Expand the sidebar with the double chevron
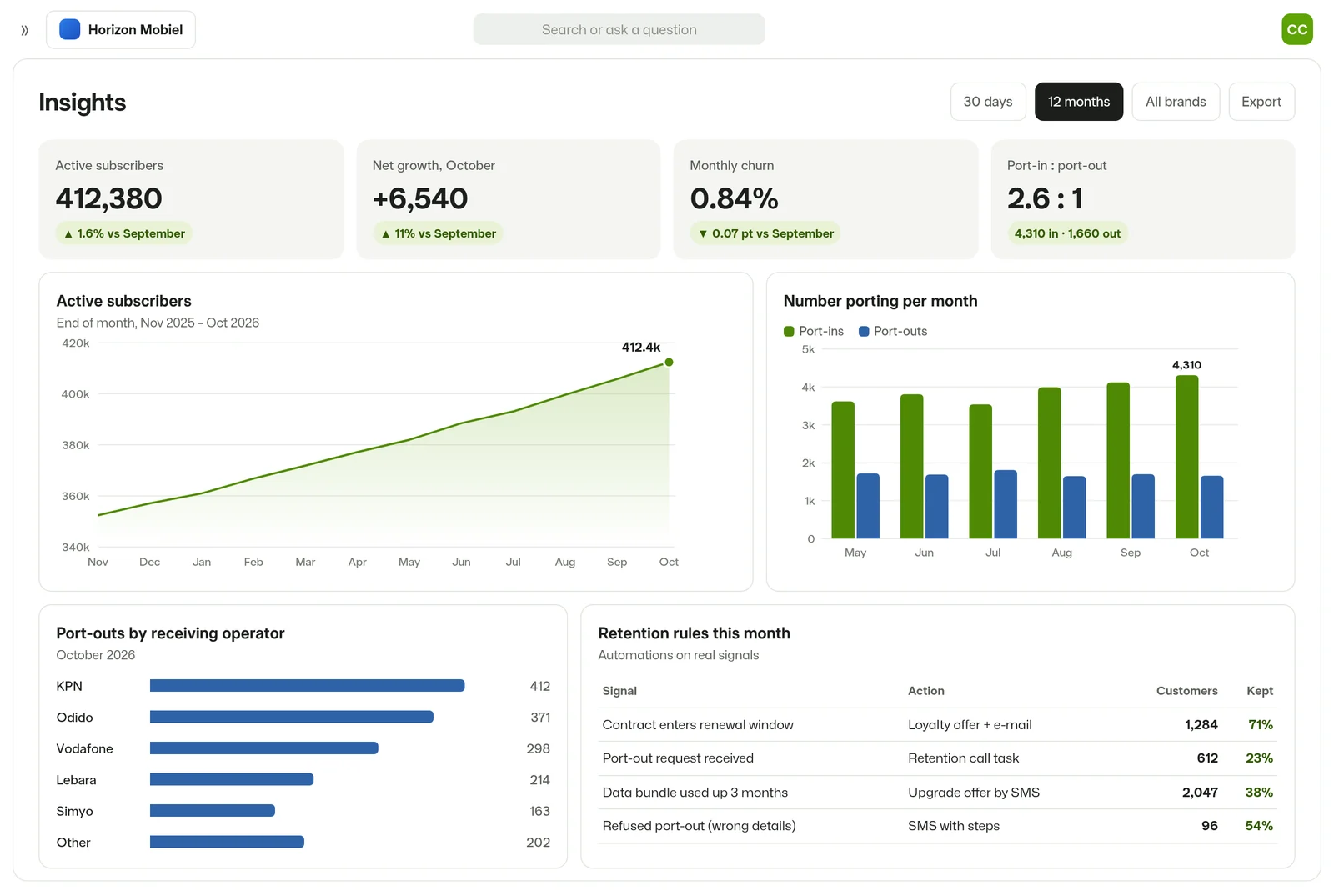 point(24,30)
